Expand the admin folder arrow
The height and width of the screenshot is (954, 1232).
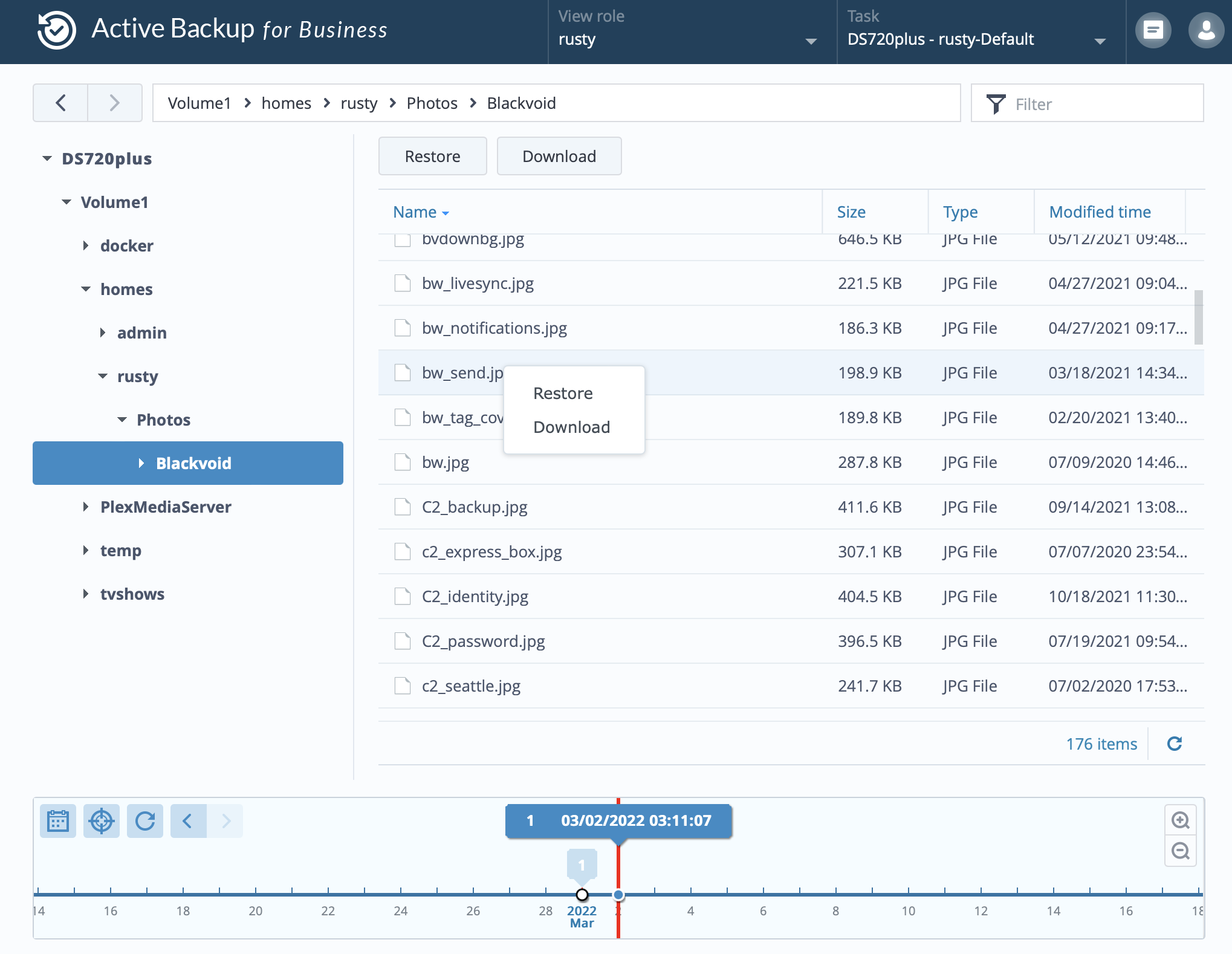103,333
